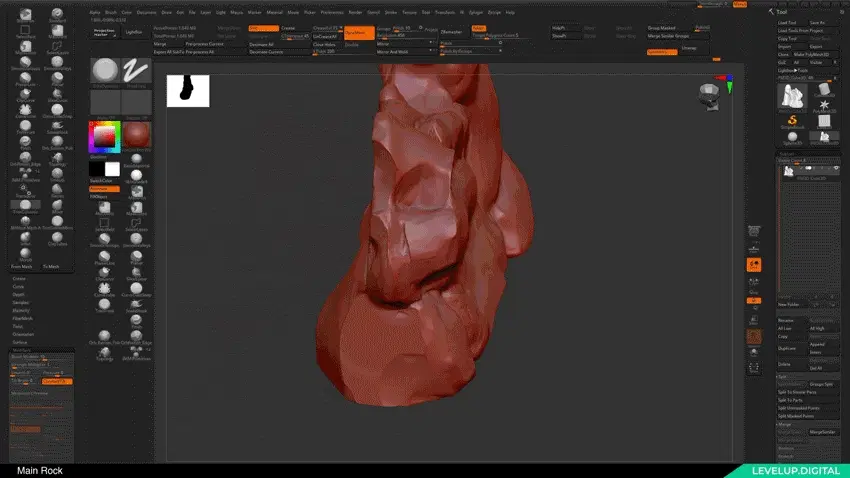Open the Help menu
The height and width of the screenshot is (478, 850).
coord(510,12)
